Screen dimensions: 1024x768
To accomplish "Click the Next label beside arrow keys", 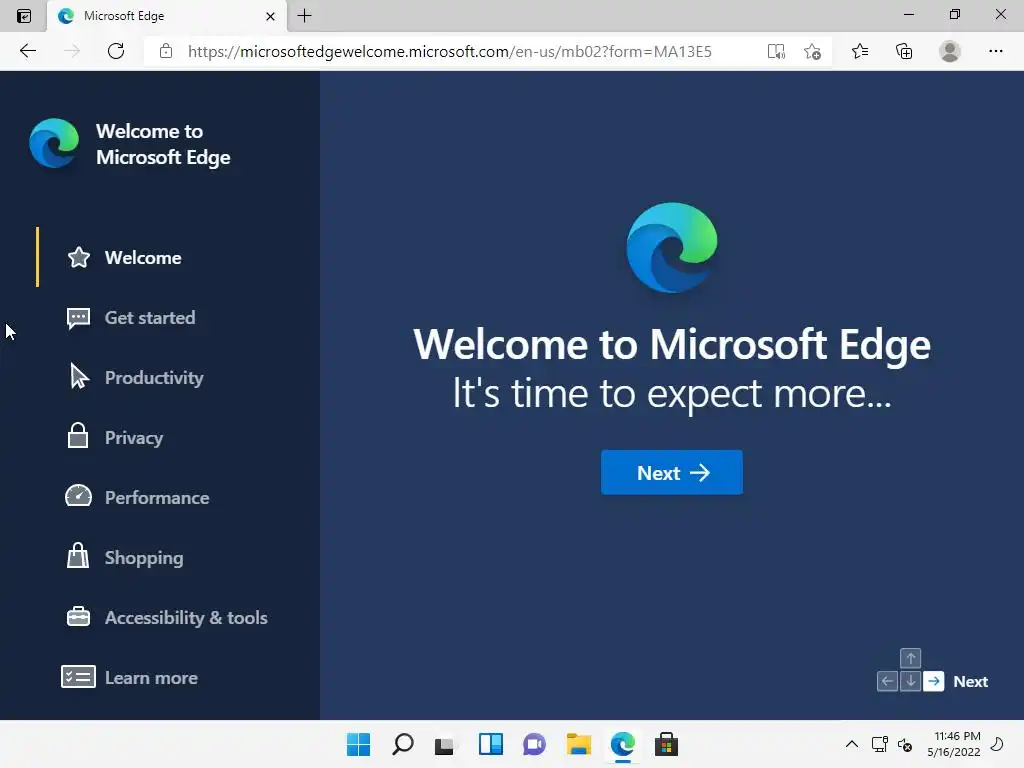I will [970, 682].
